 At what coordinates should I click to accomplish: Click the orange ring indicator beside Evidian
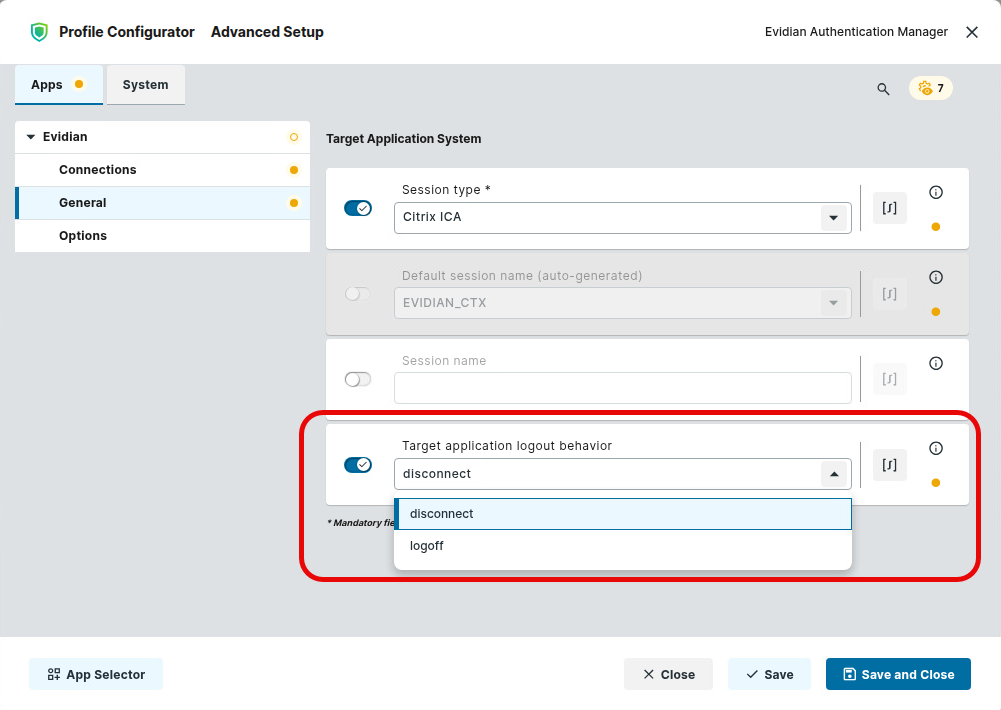[x=294, y=137]
